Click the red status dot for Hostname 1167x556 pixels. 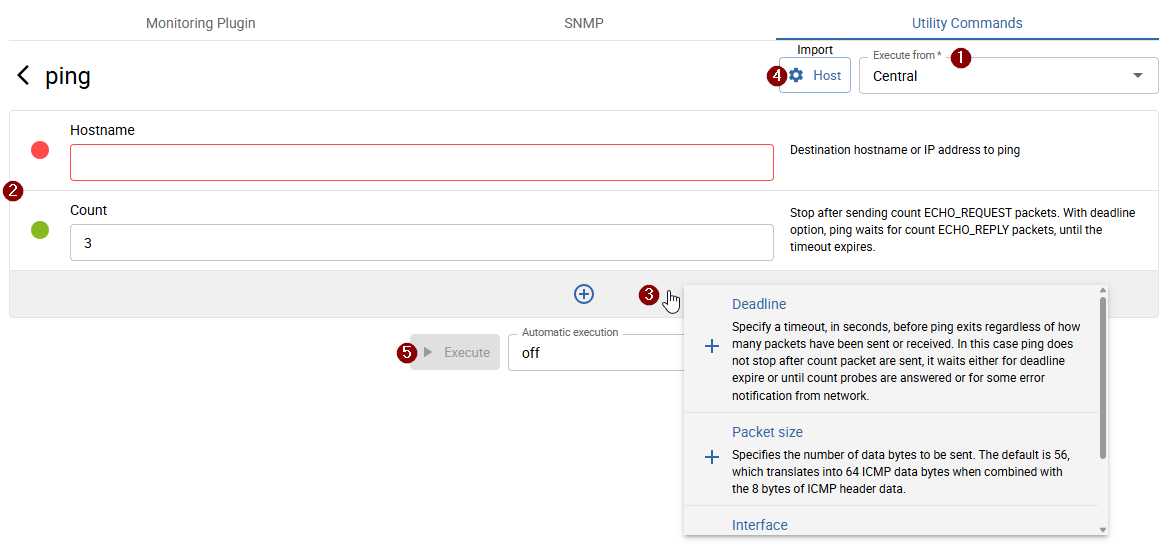[40, 150]
